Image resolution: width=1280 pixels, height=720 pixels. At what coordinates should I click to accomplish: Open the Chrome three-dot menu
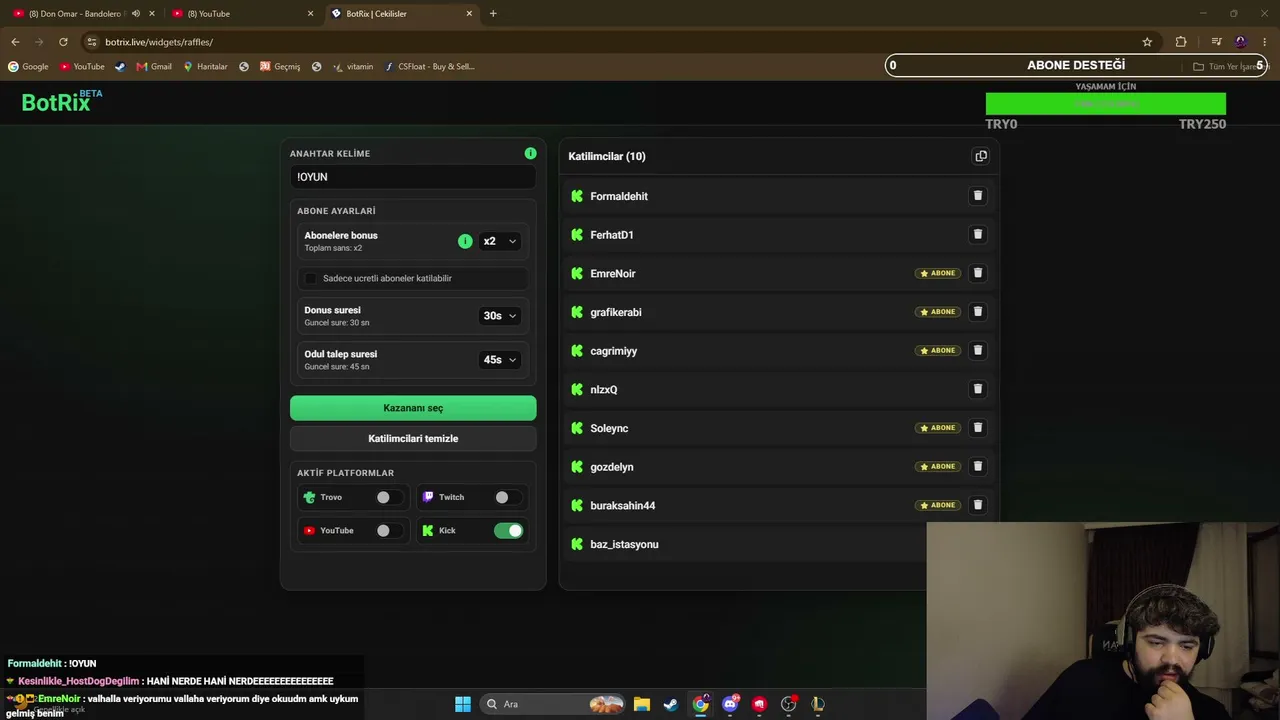[x=1265, y=42]
